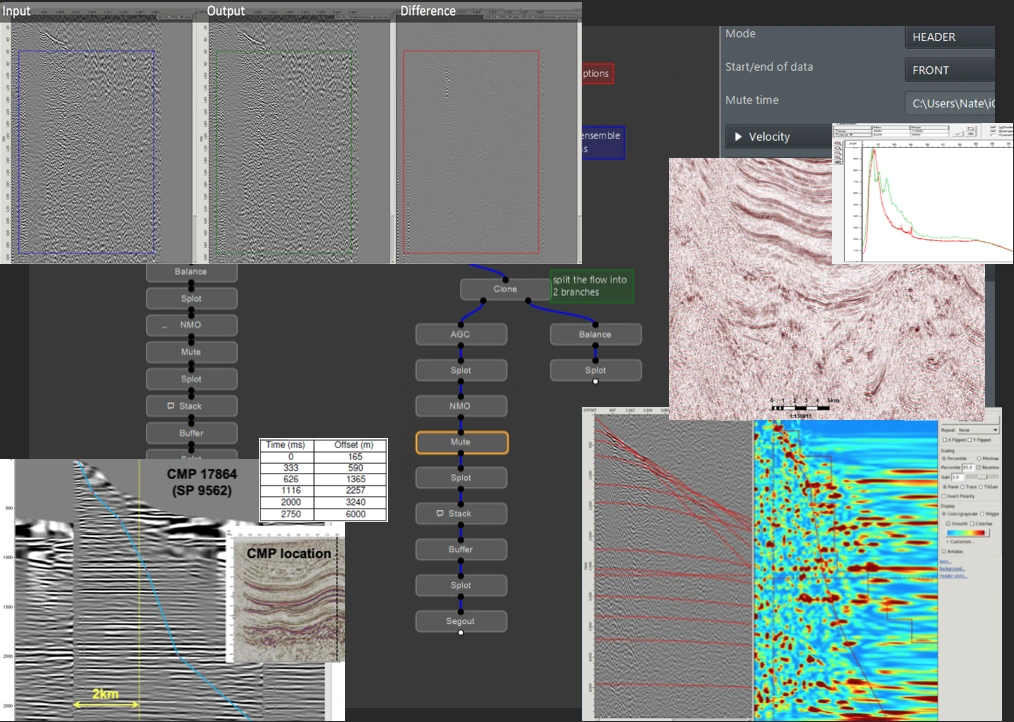The width and height of the screenshot is (1014, 722).
Task: Open the comment icon on the left flow's Stack node
Action: pos(171,406)
